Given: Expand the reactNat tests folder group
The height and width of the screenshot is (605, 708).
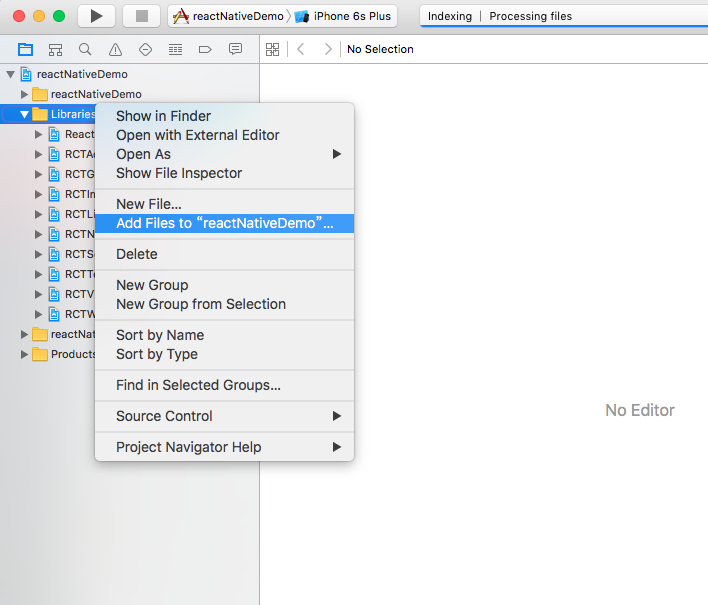Looking at the screenshot, I should tap(24, 334).
